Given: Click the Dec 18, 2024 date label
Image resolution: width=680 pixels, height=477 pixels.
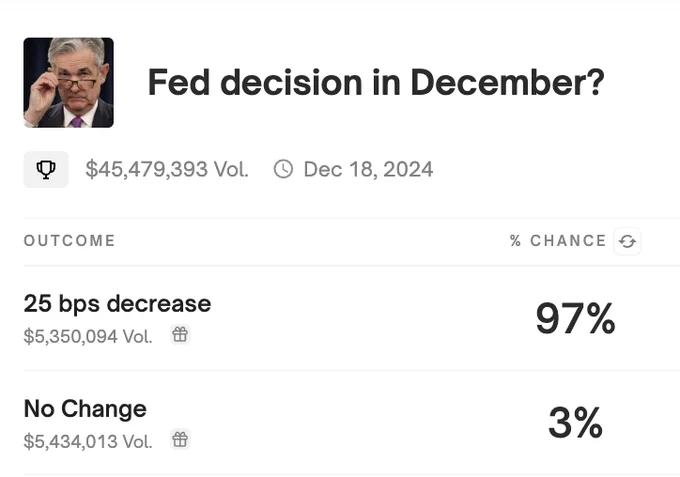Looking at the screenshot, I should click(368, 169).
